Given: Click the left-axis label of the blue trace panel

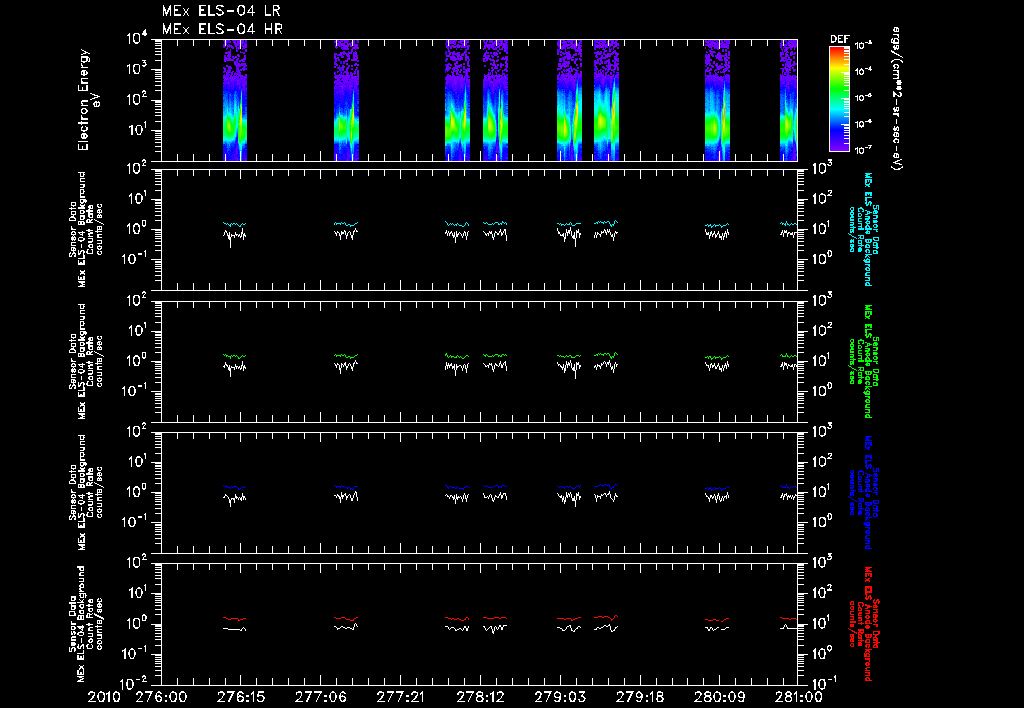Looking at the screenshot, I should point(86,492).
